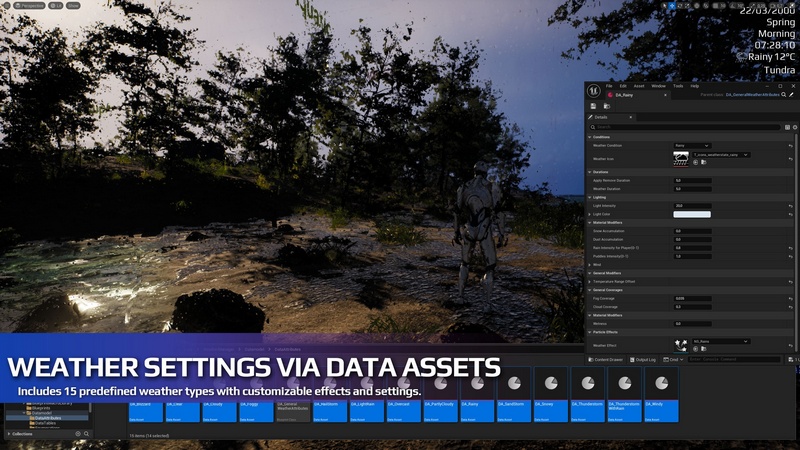This screenshot has height=450, width=800.
Task: Open the Details settings grid icon
Action: point(787,127)
